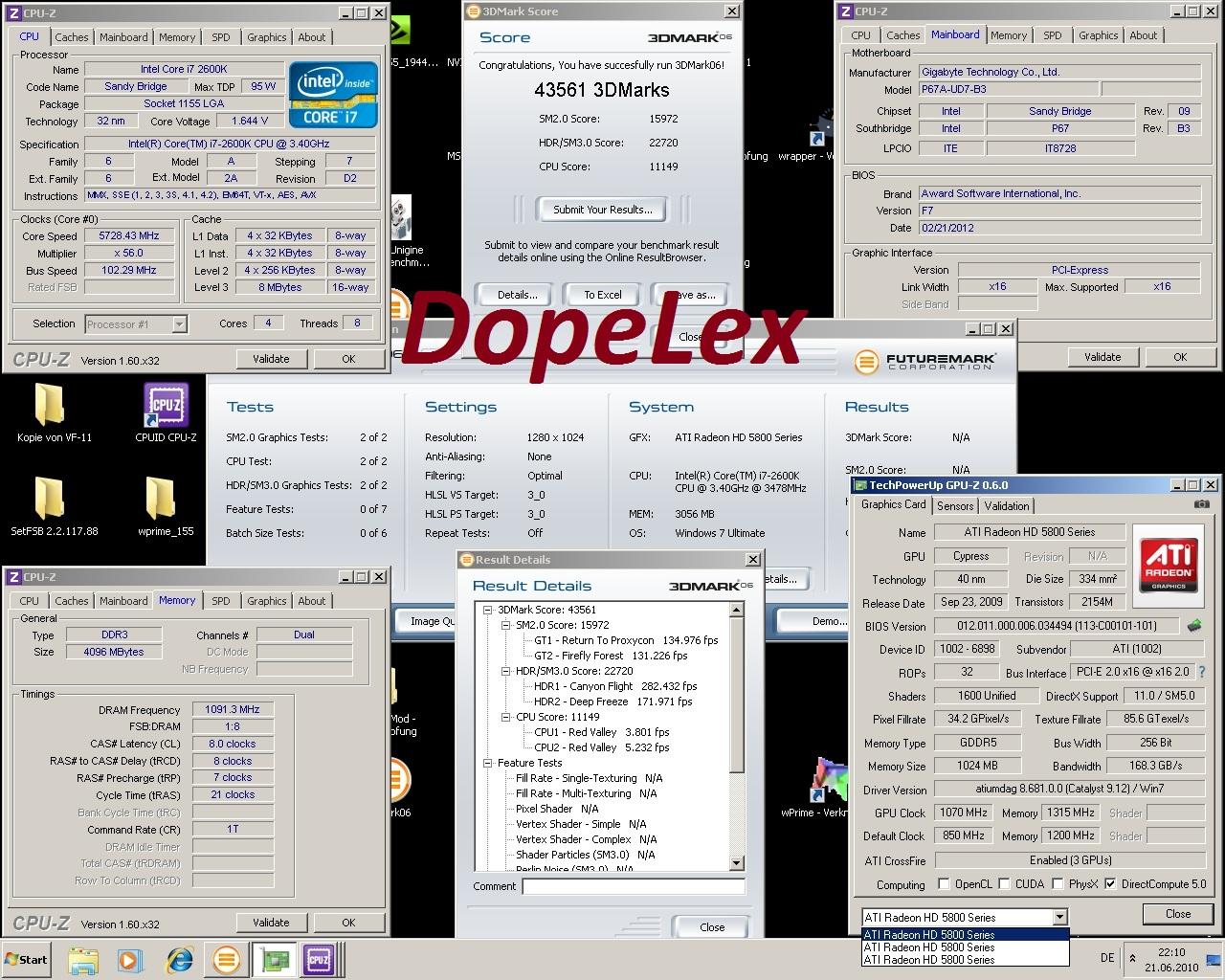The height and width of the screenshot is (980, 1225).
Task: Click Close in the GPU-Z window
Action: (1178, 914)
